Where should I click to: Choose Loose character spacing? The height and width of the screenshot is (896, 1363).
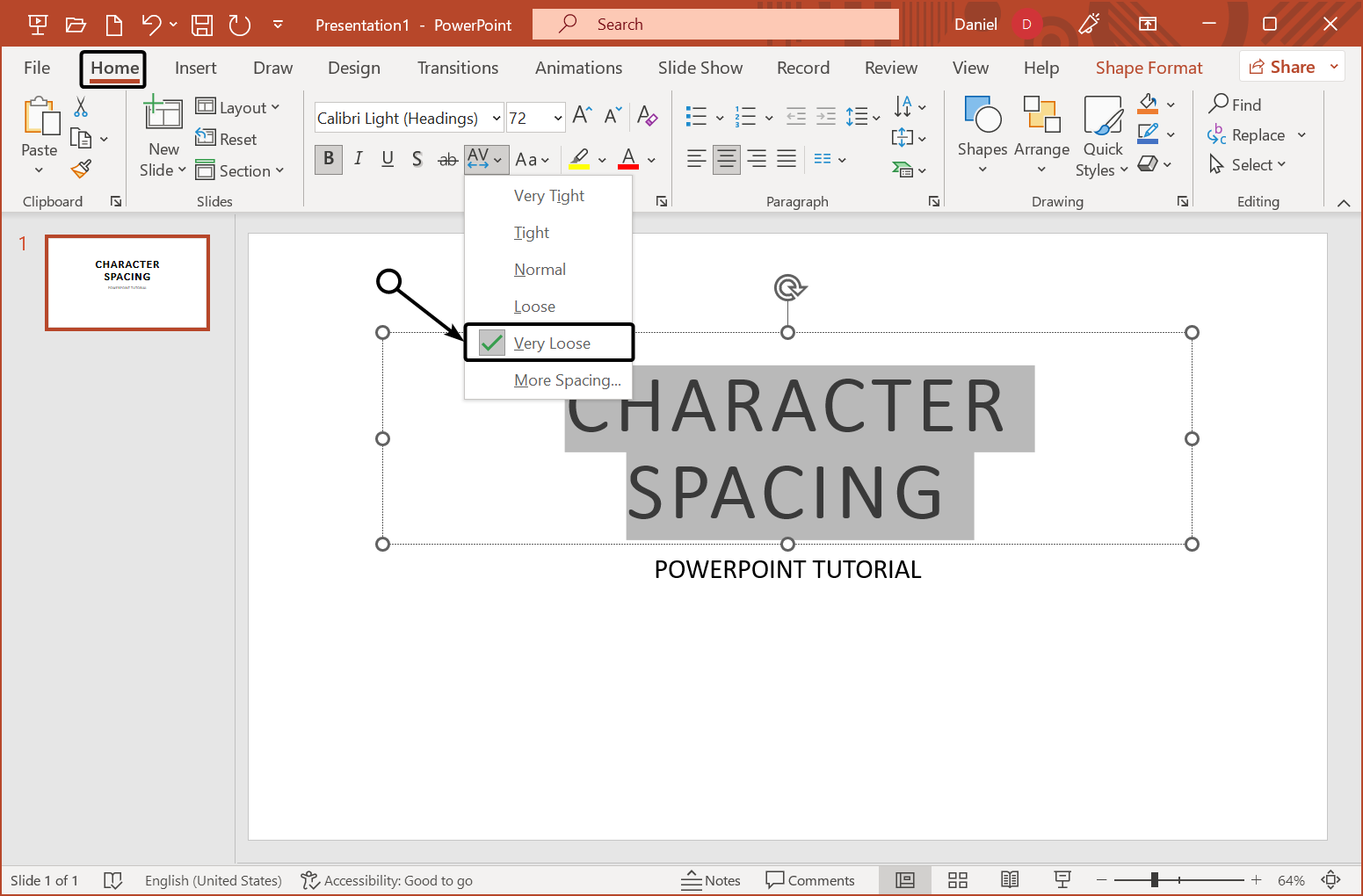(x=534, y=306)
